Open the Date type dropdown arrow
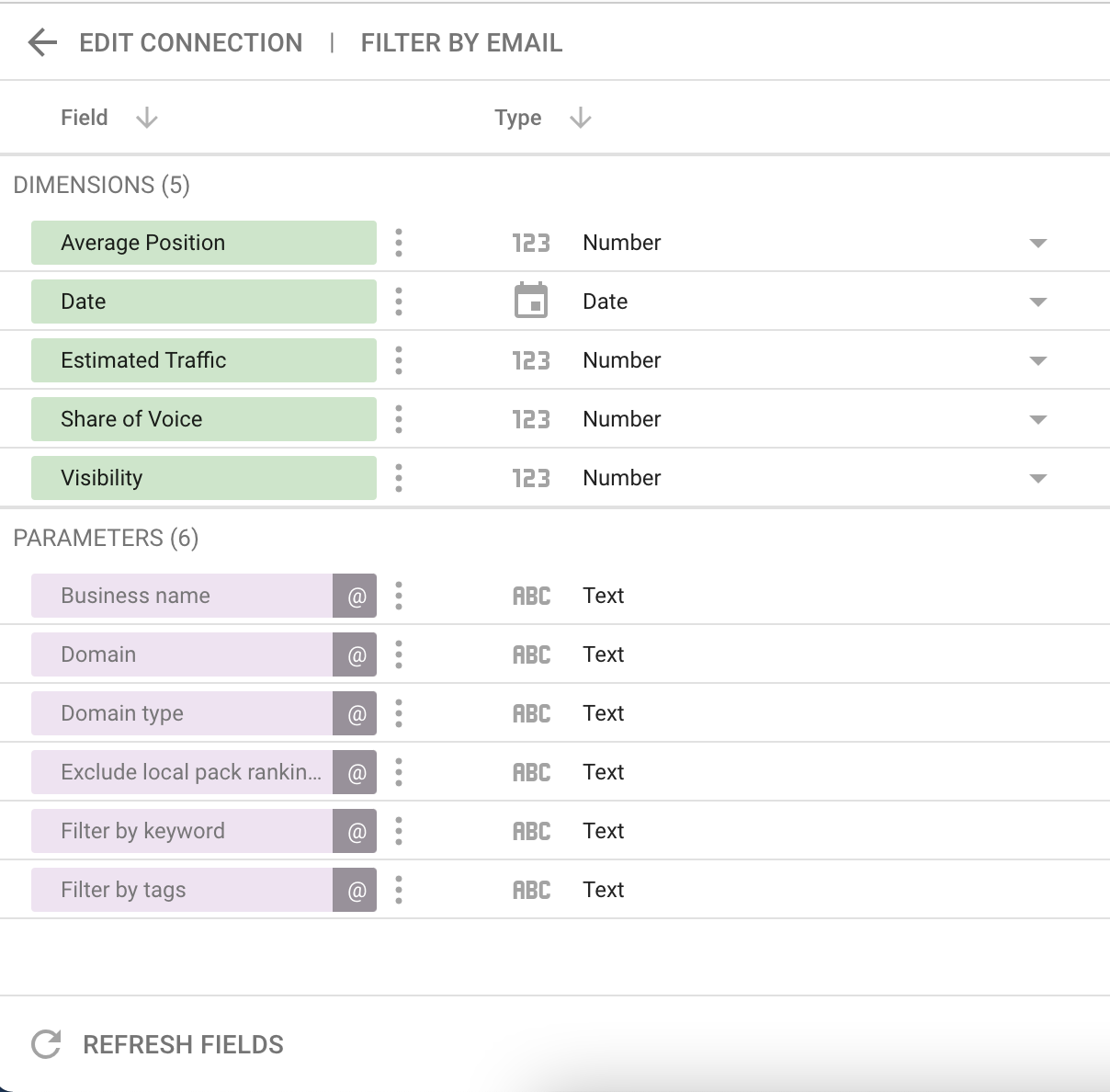 coord(1037,301)
